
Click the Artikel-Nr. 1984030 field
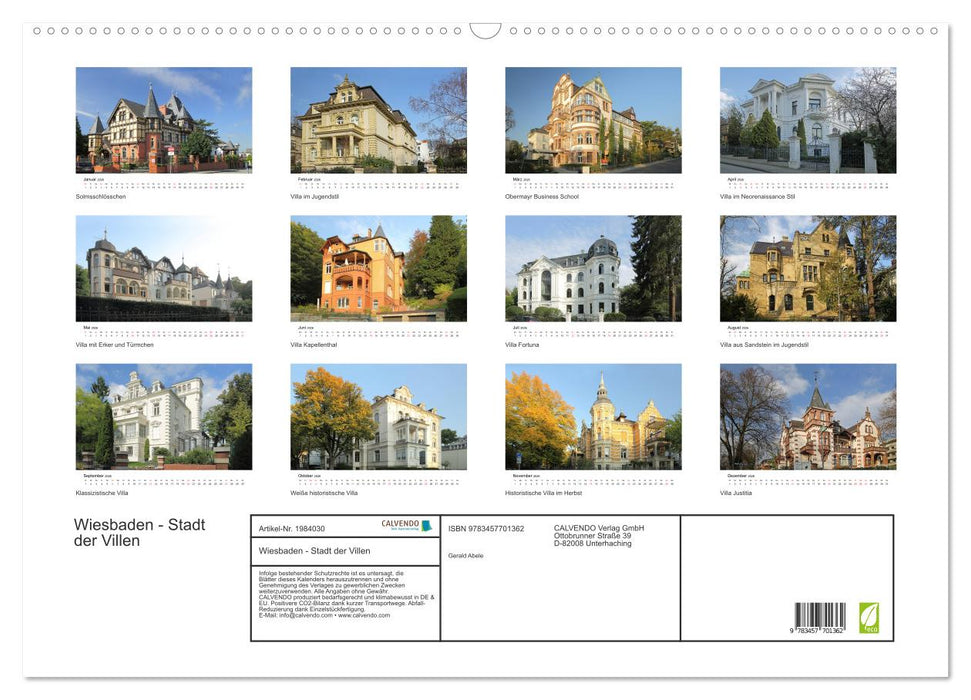[x=292, y=528]
